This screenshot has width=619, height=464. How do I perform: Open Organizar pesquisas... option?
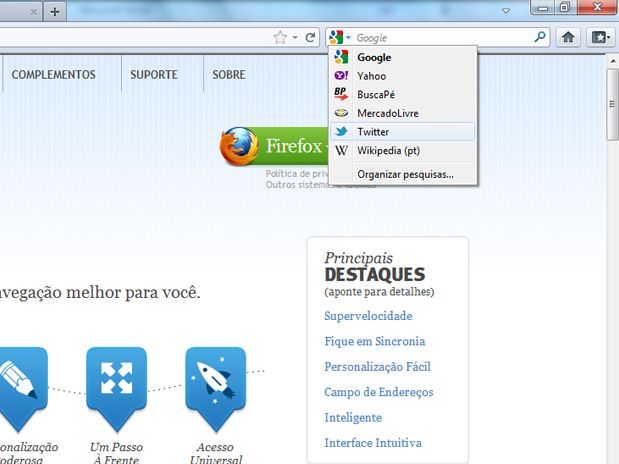click(x=405, y=174)
